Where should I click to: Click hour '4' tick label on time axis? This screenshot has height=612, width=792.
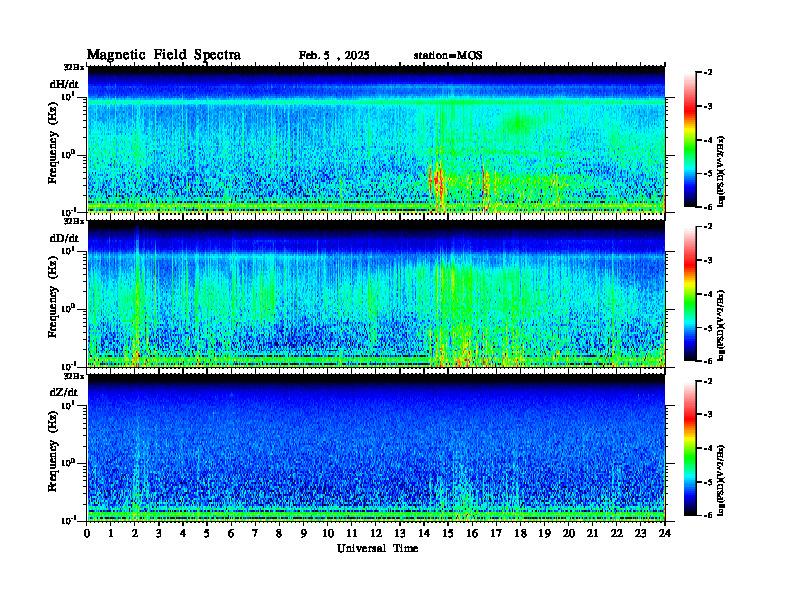183,534
